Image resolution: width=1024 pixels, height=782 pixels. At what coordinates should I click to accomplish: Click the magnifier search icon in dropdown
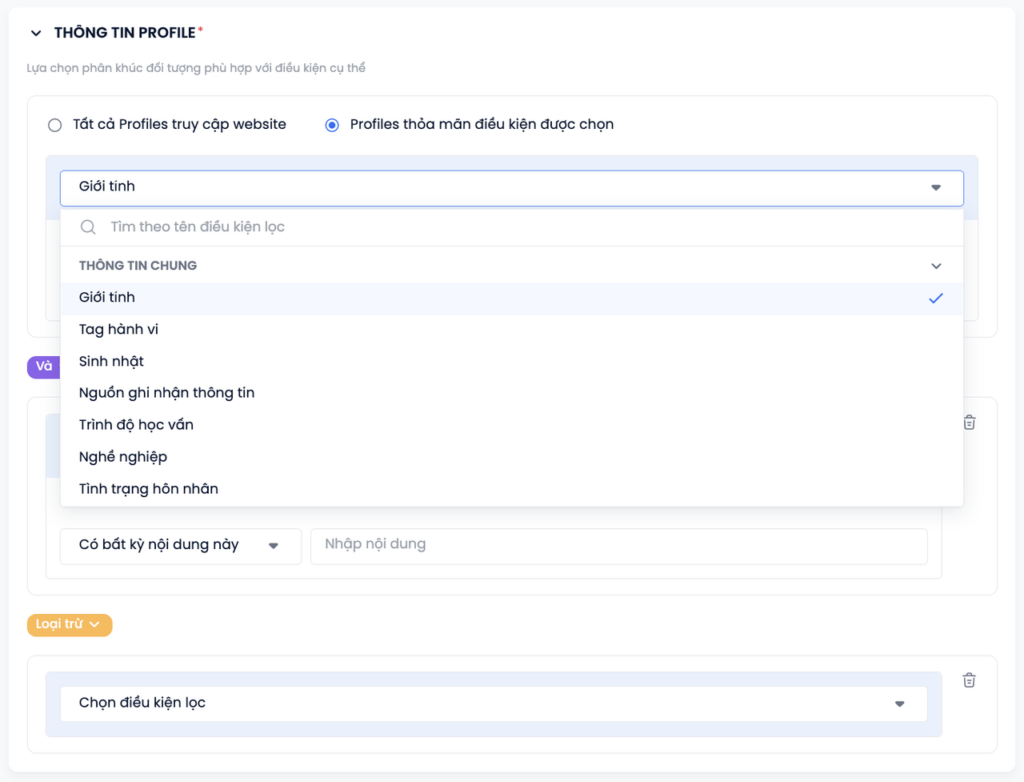coord(88,227)
